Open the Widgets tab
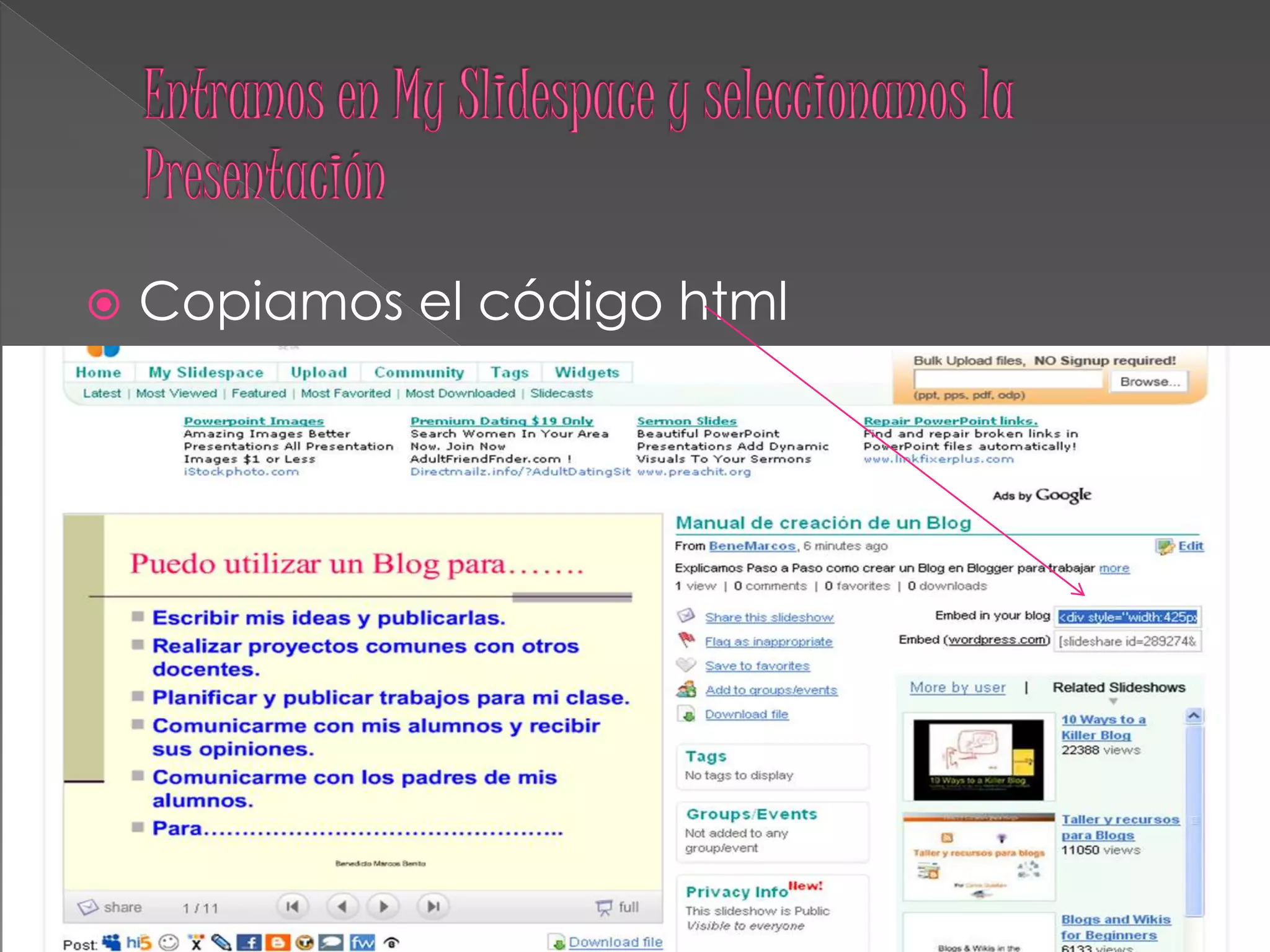 point(587,372)
